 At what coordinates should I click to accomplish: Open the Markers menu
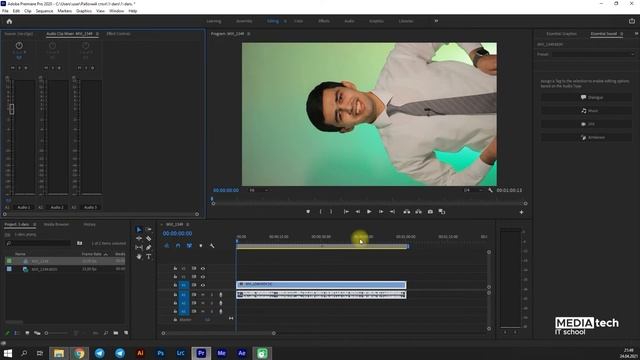64,11
